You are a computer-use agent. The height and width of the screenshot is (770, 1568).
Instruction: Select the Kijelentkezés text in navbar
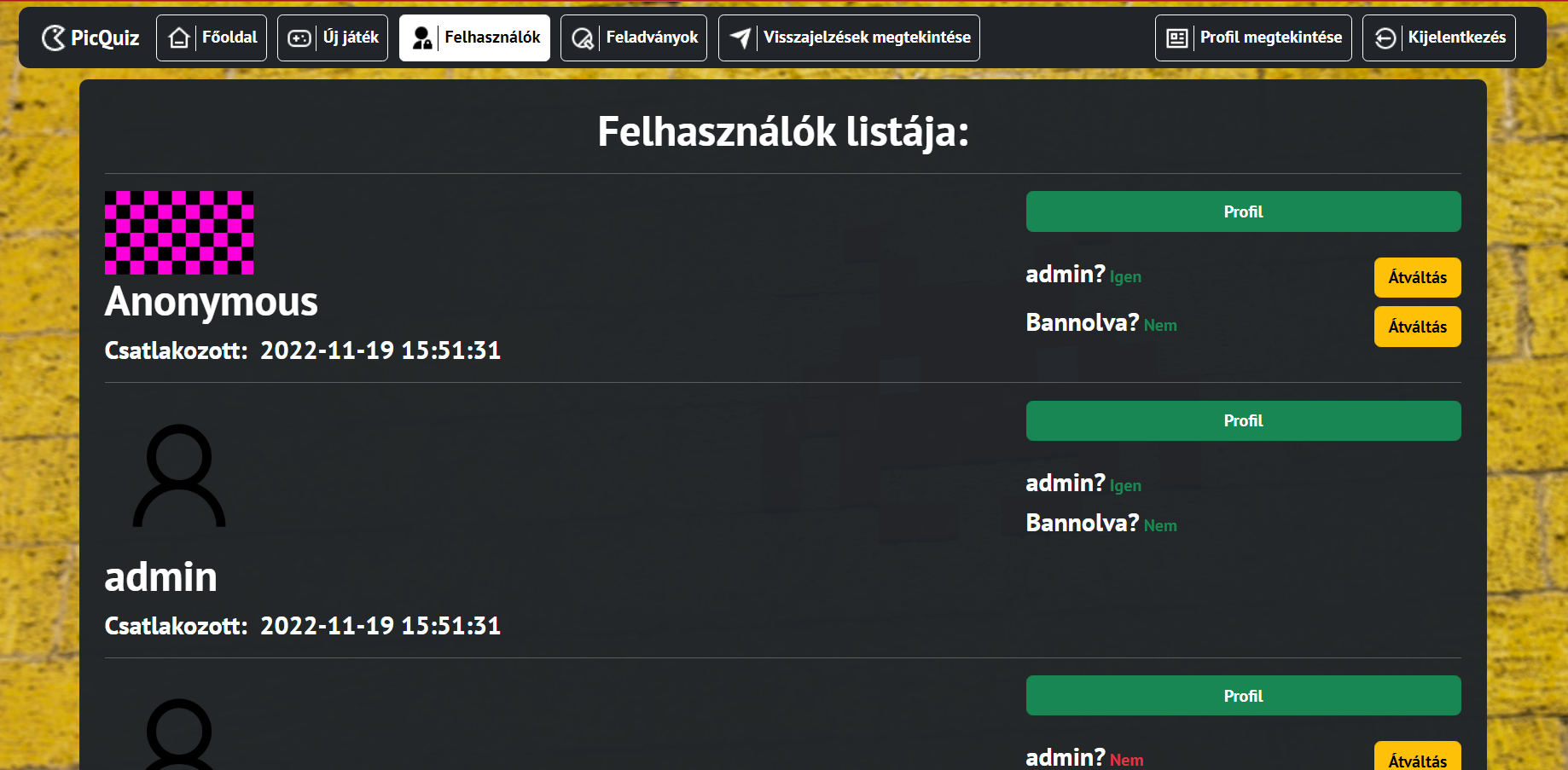1456,38
